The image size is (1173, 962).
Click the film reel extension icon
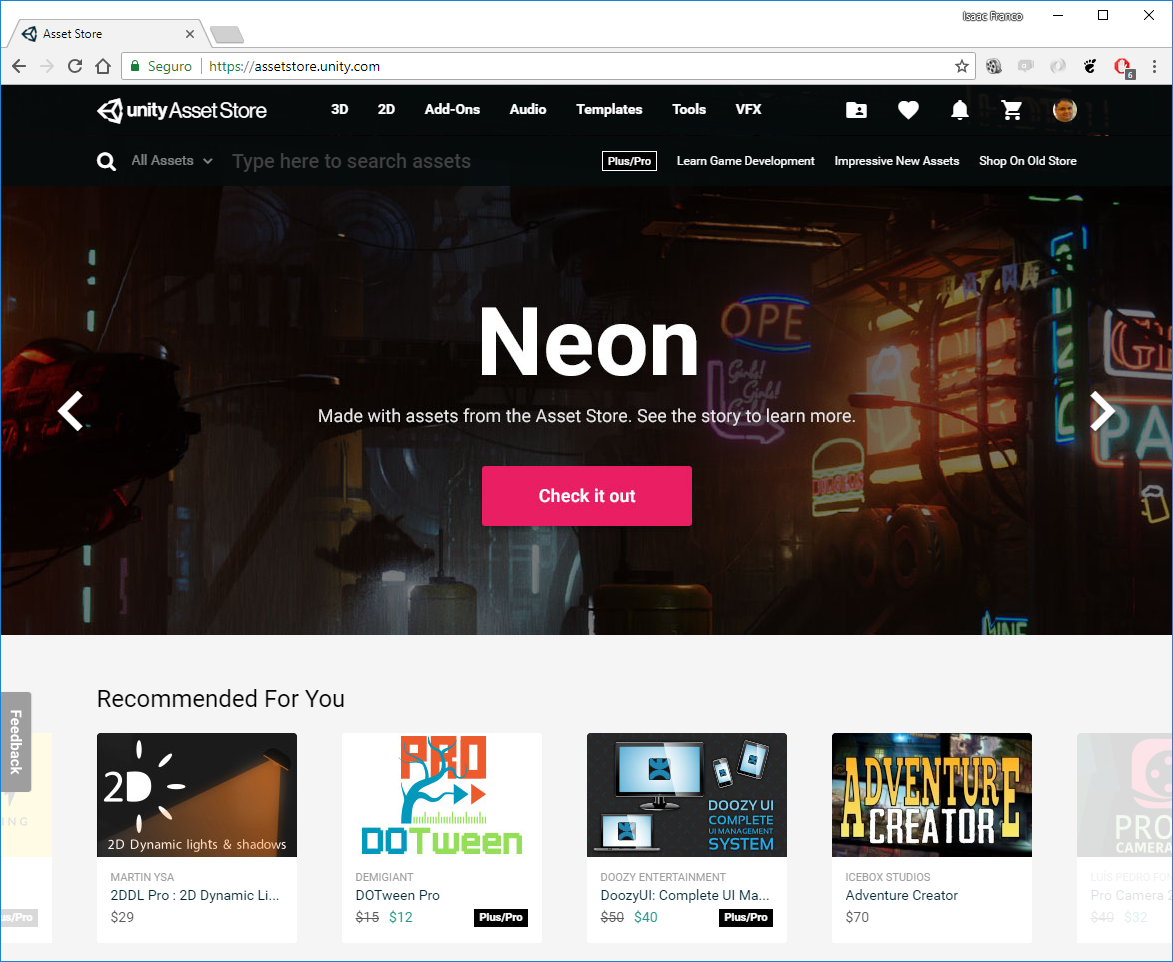click(x=993, y=67)
